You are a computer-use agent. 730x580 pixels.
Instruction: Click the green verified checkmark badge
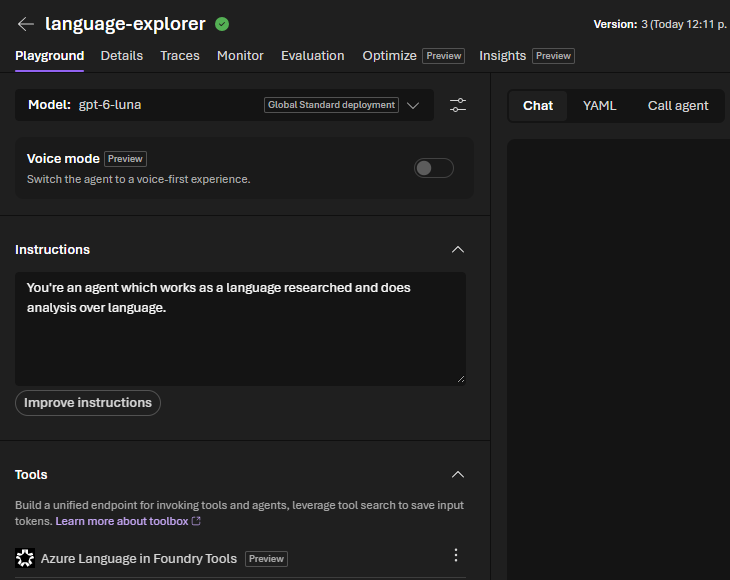(x=222, y=24)
